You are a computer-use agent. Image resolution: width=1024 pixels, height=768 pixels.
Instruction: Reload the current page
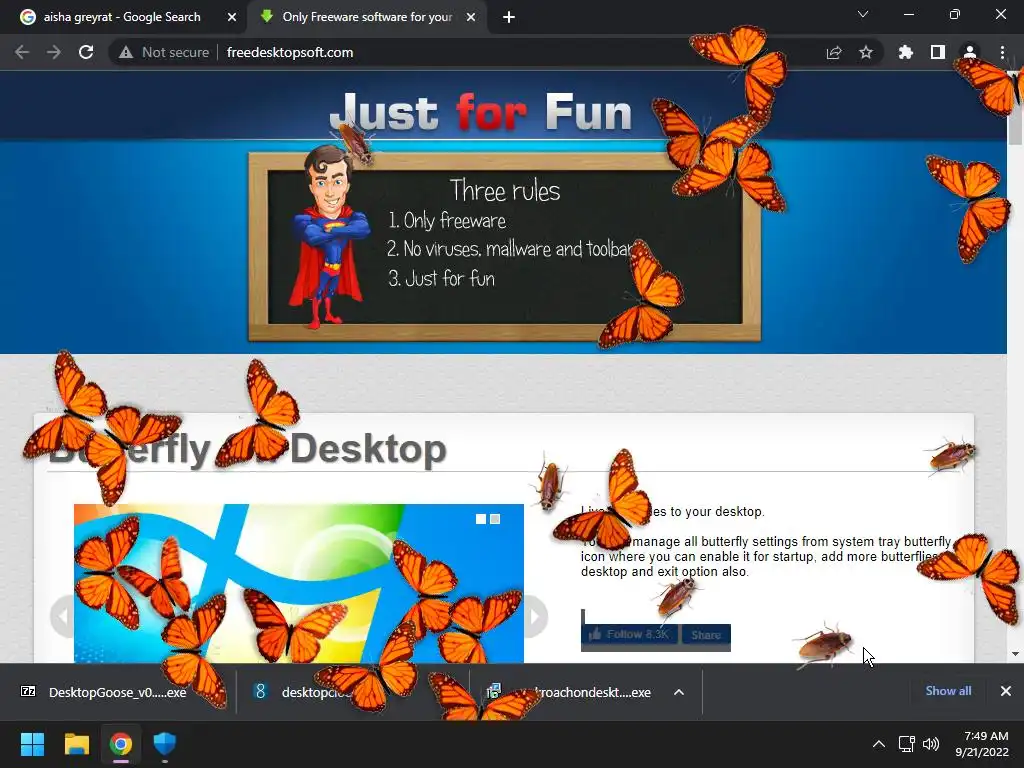click(86, 52)
